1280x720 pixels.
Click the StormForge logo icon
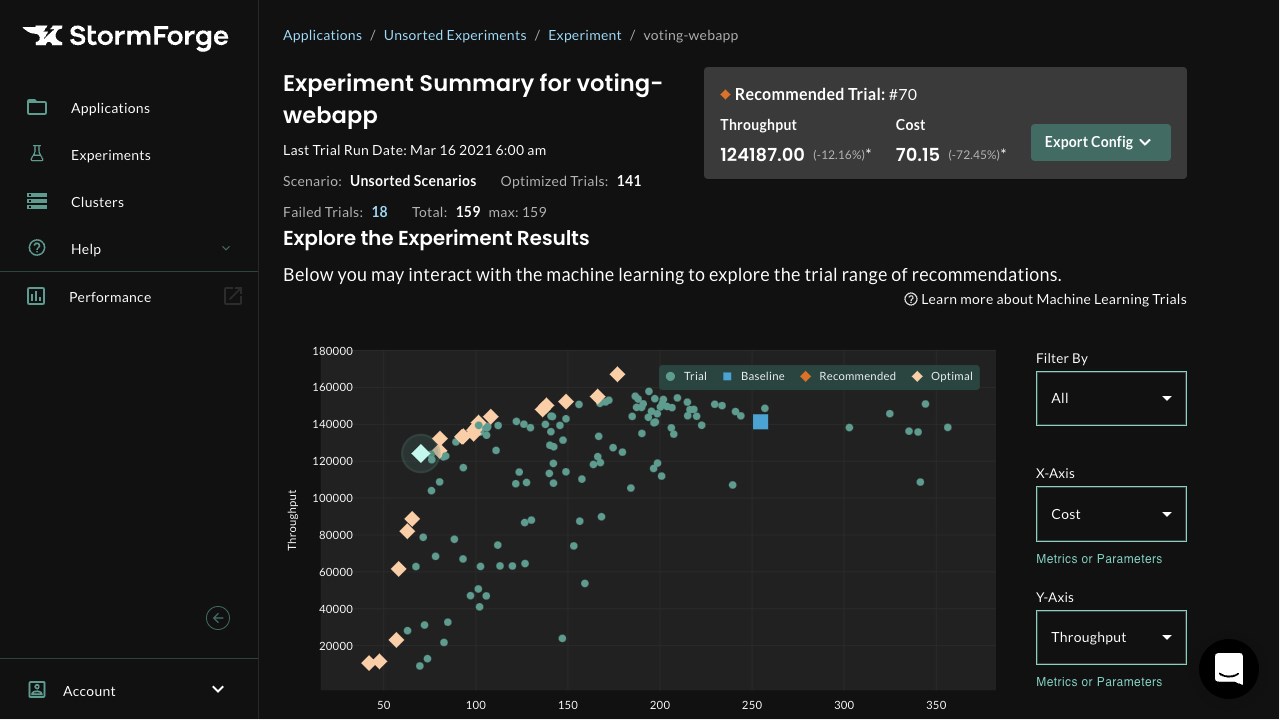(43, 37)
